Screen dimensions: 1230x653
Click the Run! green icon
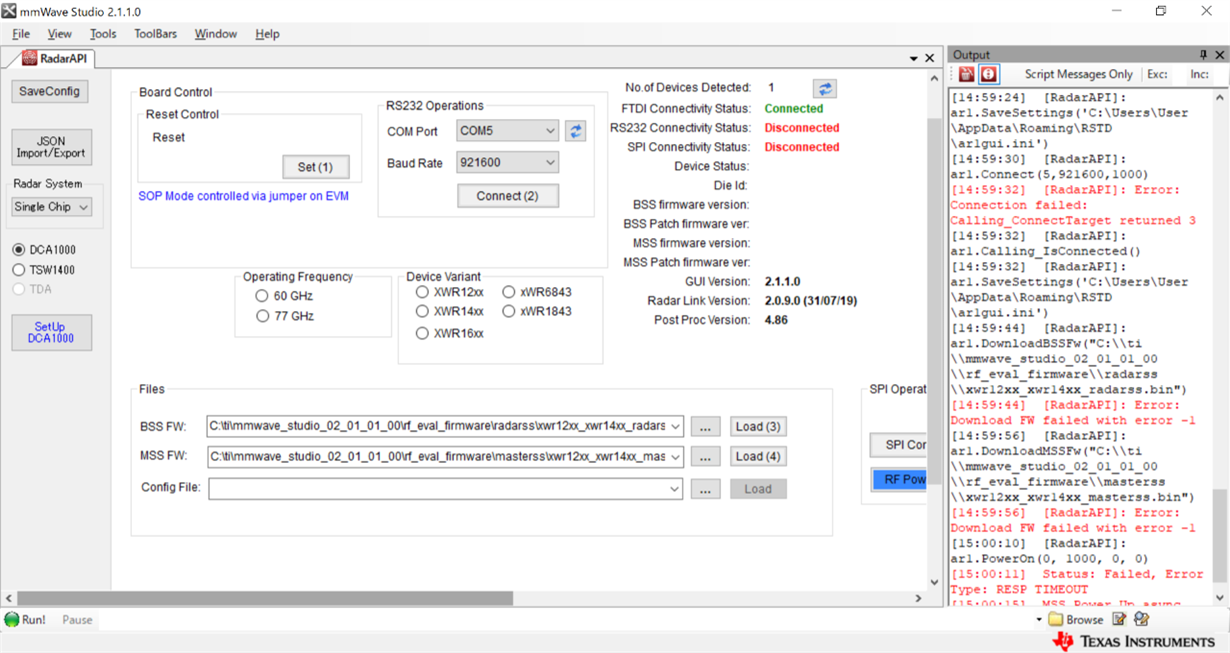pos(12,620)
